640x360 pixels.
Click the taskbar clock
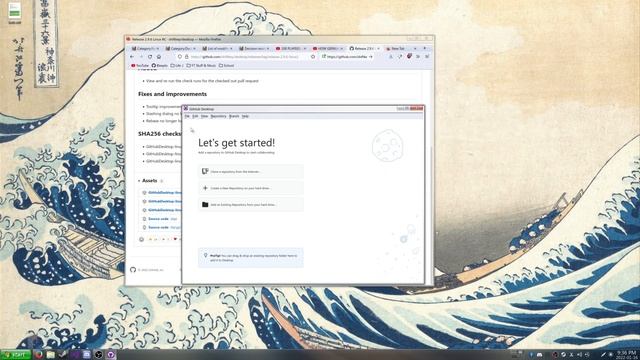click(627, 355)
